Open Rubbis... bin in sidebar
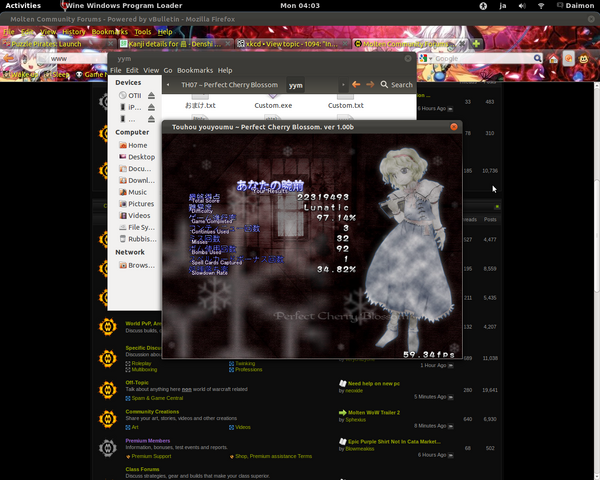600x480 pixels. 138,239
